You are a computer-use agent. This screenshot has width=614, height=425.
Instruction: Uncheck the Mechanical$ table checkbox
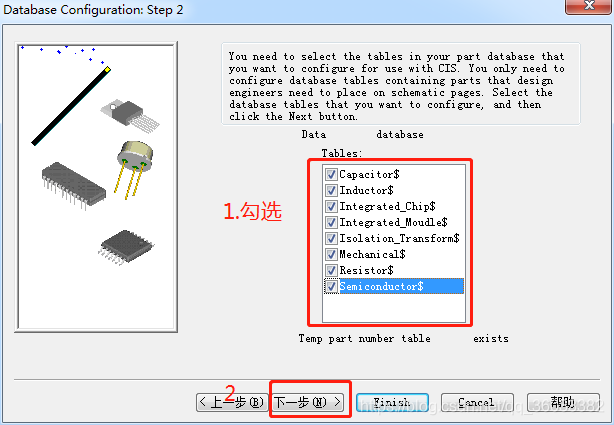pos(331,255)
